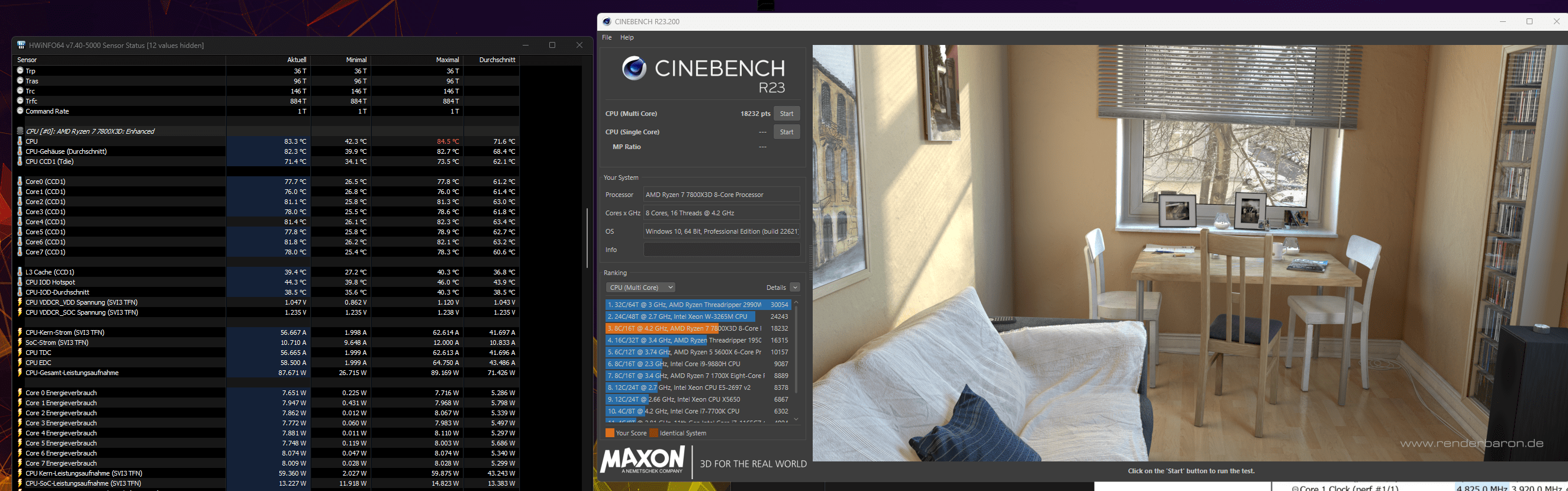
Task: Click the Cinebench sphere logo icon
Action: pyautogui.click(x=634, y=68)
